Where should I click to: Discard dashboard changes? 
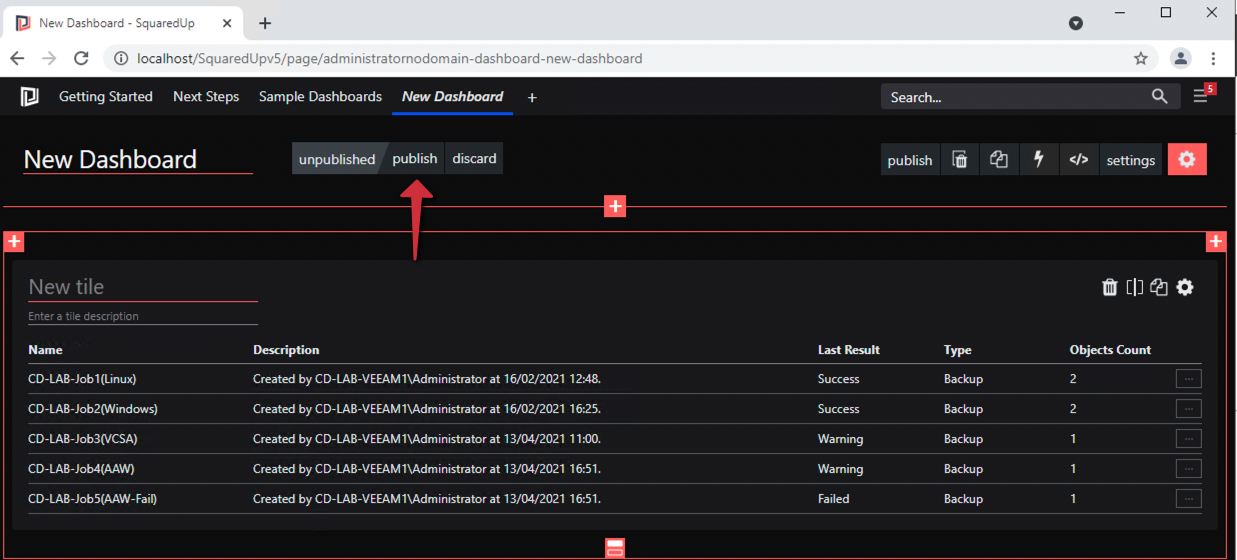point(474,159)
